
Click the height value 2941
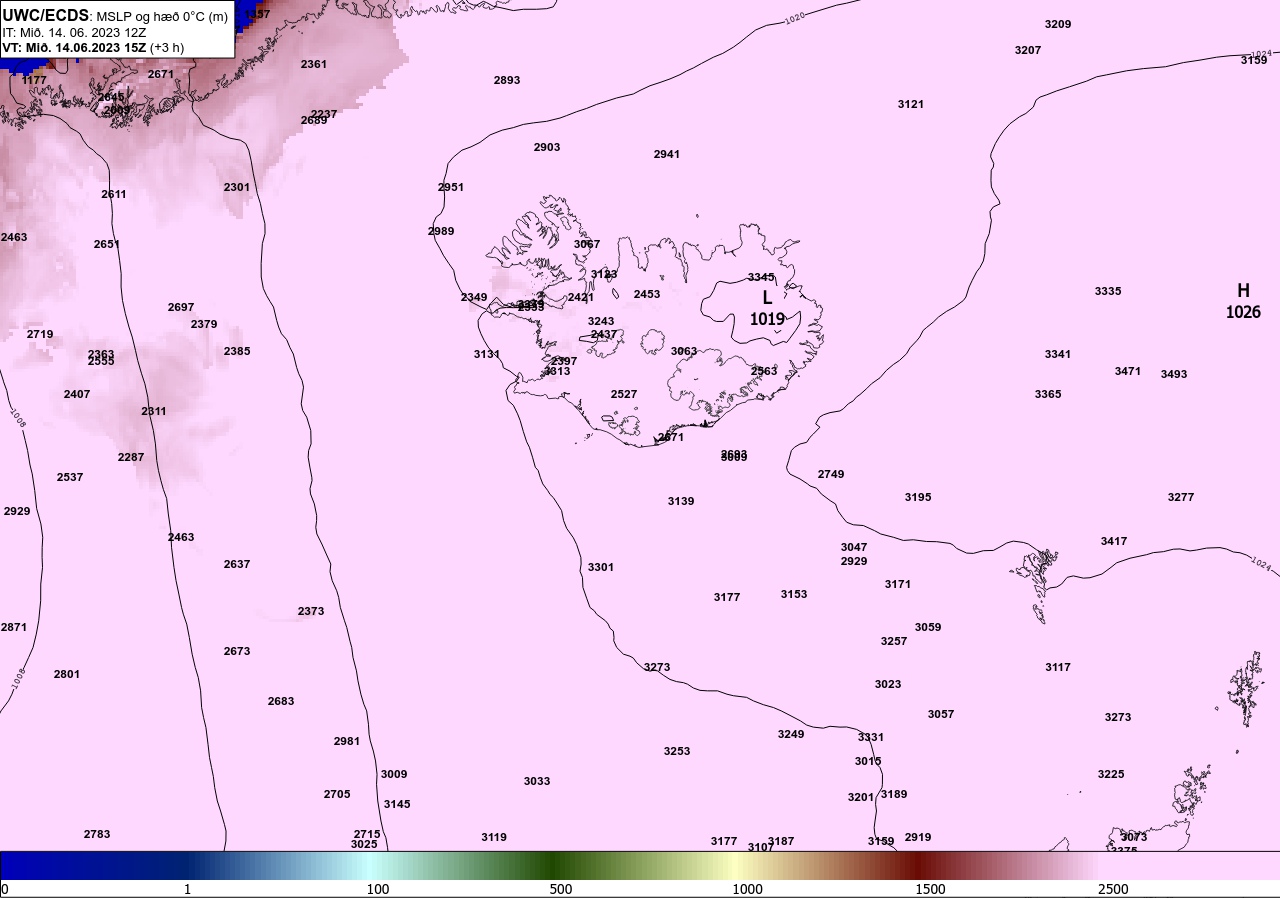coord(667,154)
